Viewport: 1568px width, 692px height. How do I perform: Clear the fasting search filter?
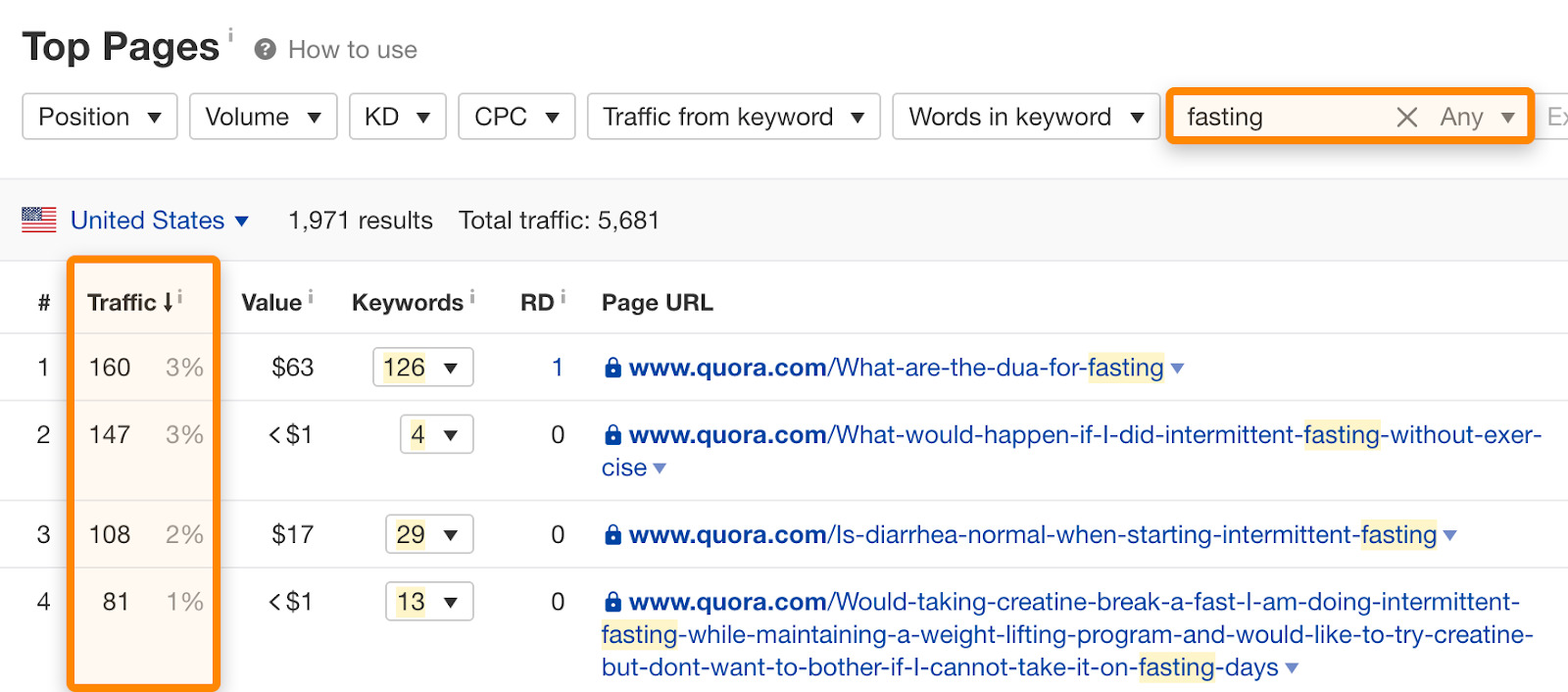tap(1406, 118)
